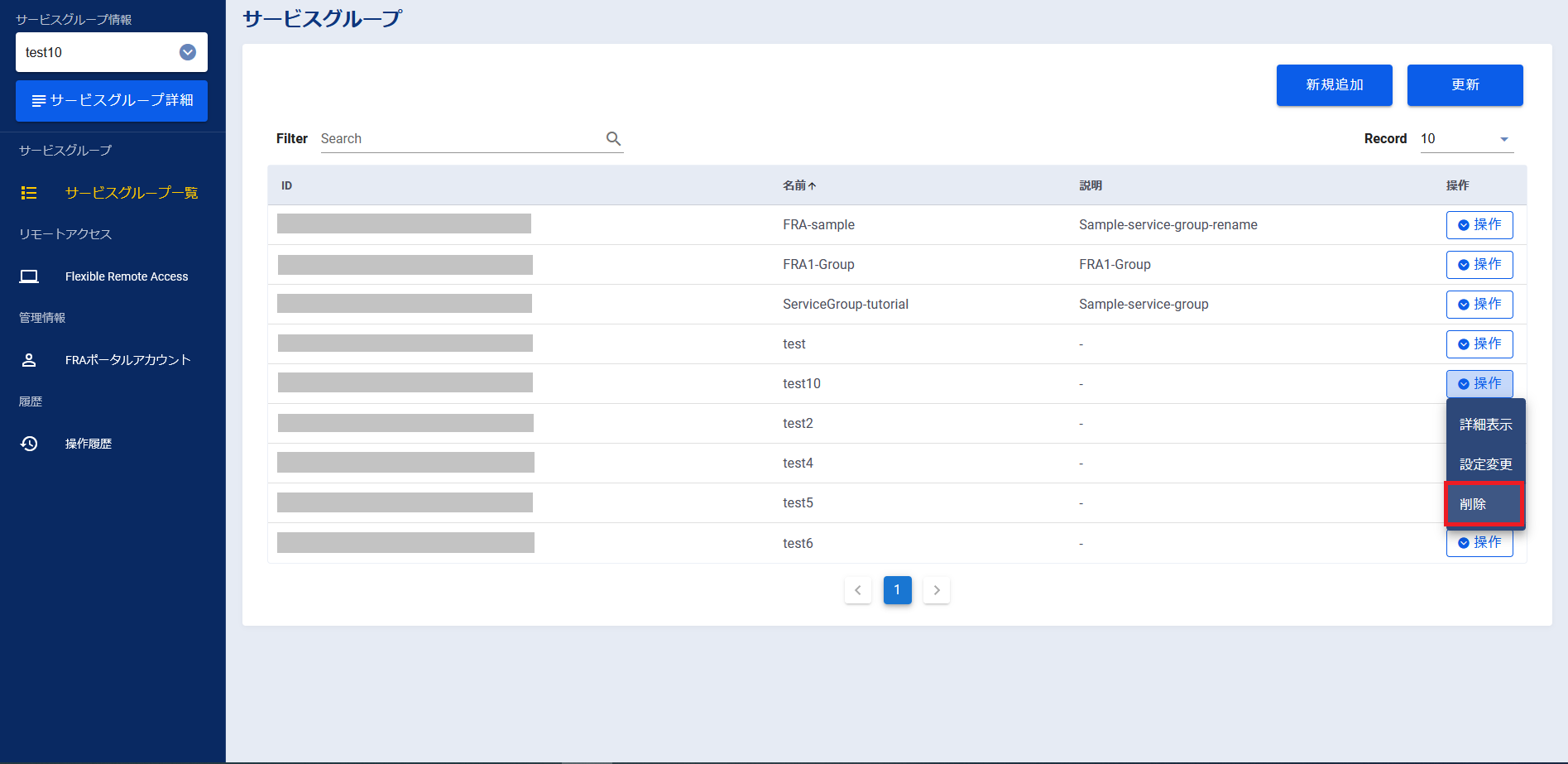The height and width of the screenshot is (764, 1568).
Task: Click the operation history clock icon
Action: tap(29, 444)
